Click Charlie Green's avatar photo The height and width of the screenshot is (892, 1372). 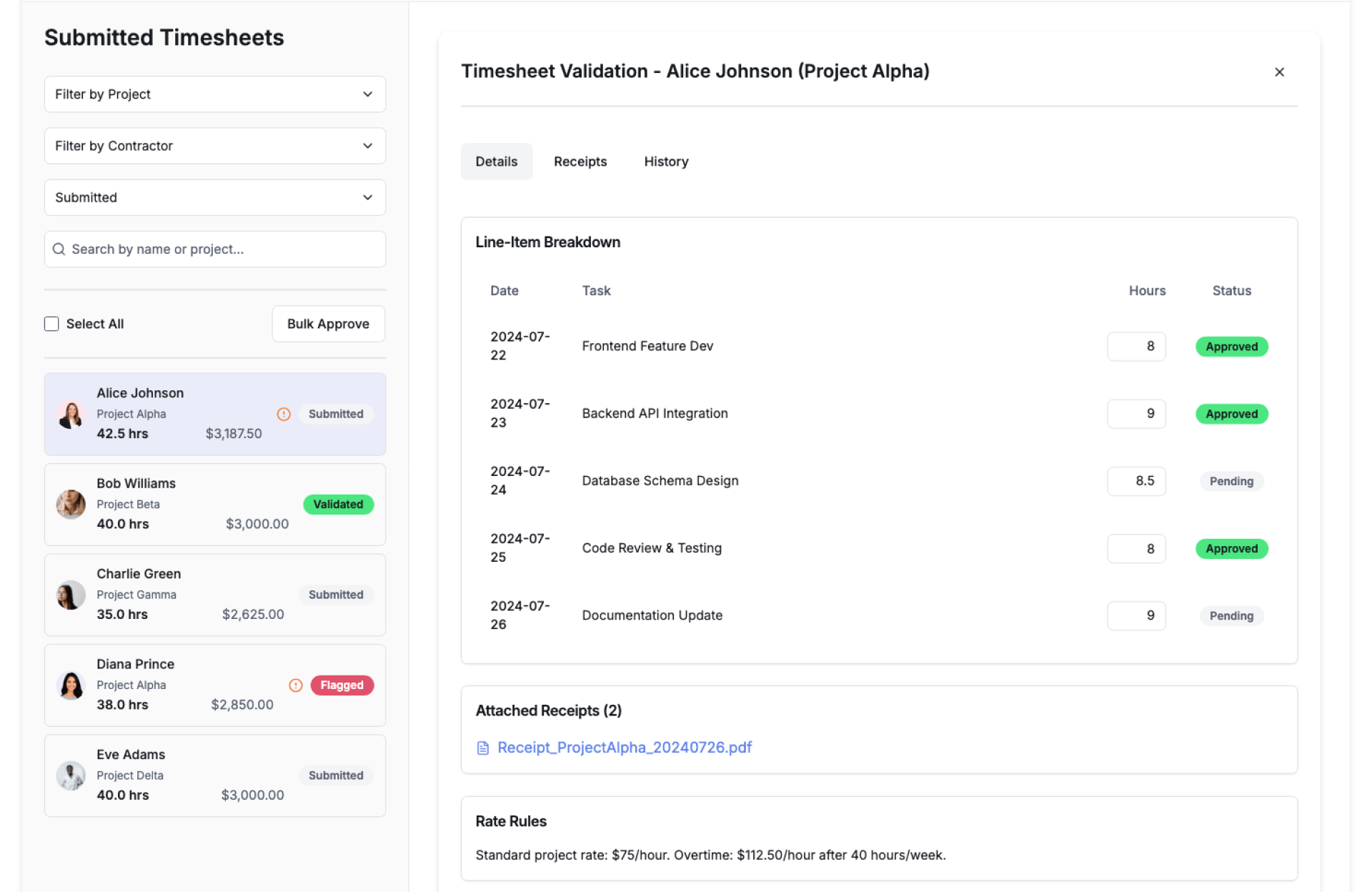(71, 595)
